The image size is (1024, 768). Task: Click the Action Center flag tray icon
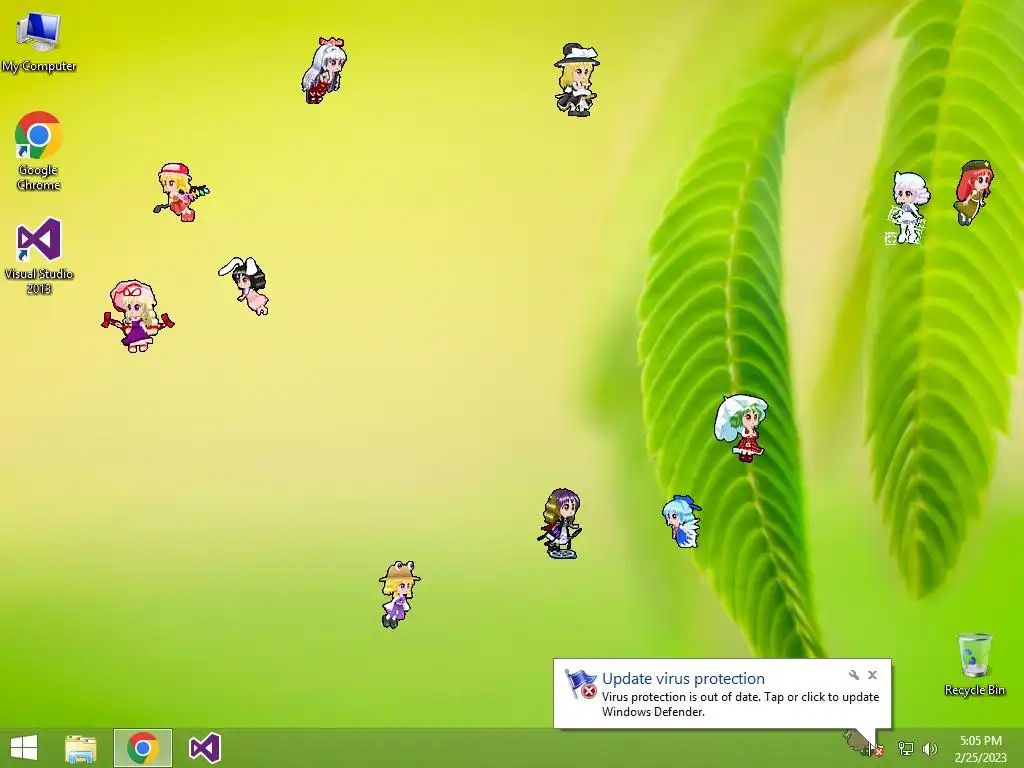click(x=876, y=749)
